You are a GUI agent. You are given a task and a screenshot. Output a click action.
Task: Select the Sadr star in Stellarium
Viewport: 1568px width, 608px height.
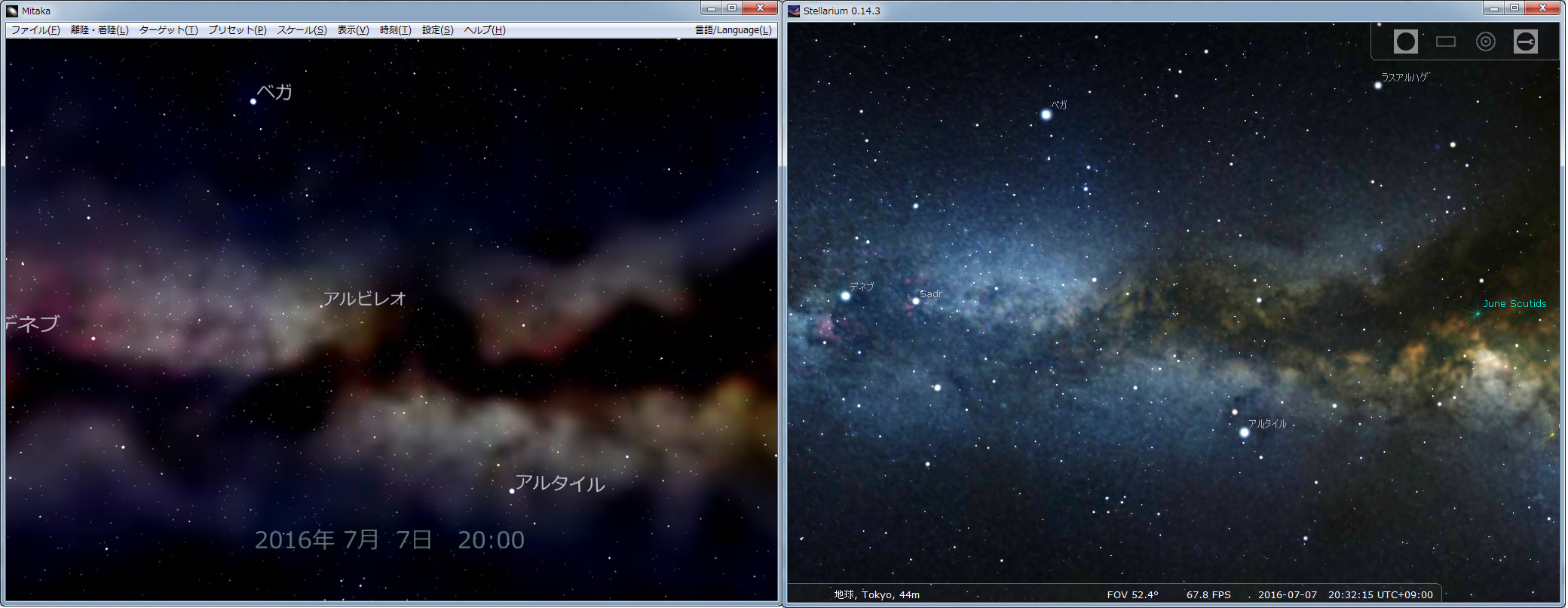click(x=915, y=301)
